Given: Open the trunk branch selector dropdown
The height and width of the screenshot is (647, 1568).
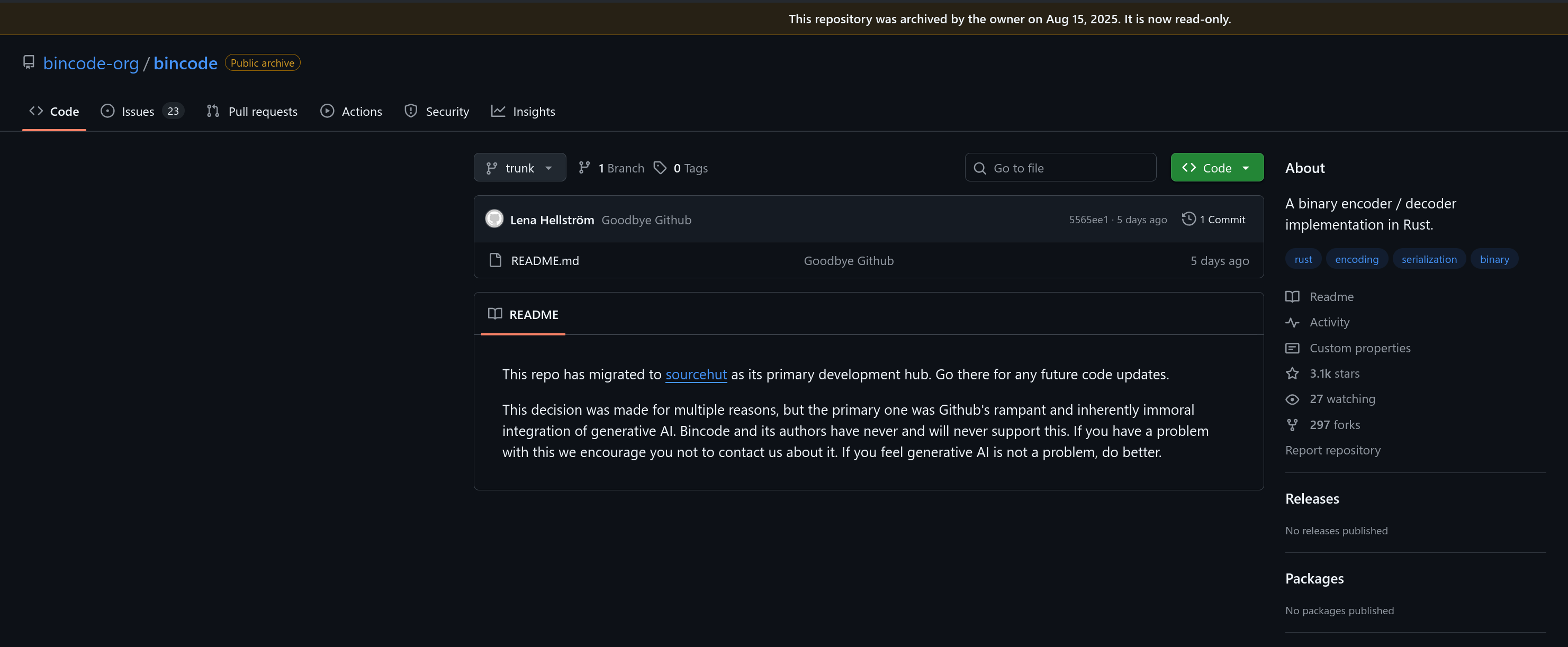Looking at the screenshot, I should [519, 168].
